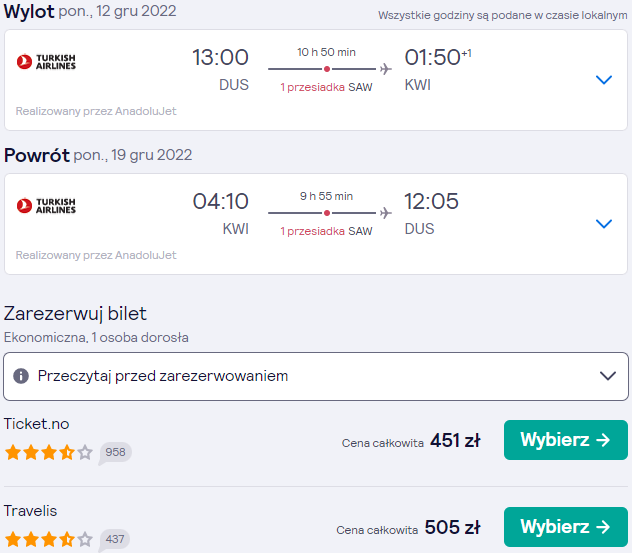Screen dimensions: 632x553
Task: Select the Ticket.no provider name
Action: (36, 424)
